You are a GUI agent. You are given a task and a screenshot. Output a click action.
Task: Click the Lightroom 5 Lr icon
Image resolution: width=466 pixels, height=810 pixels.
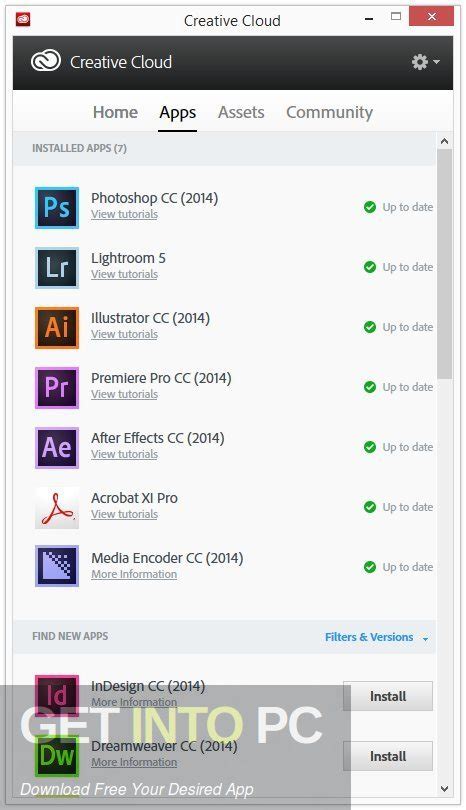pos(57,268)
